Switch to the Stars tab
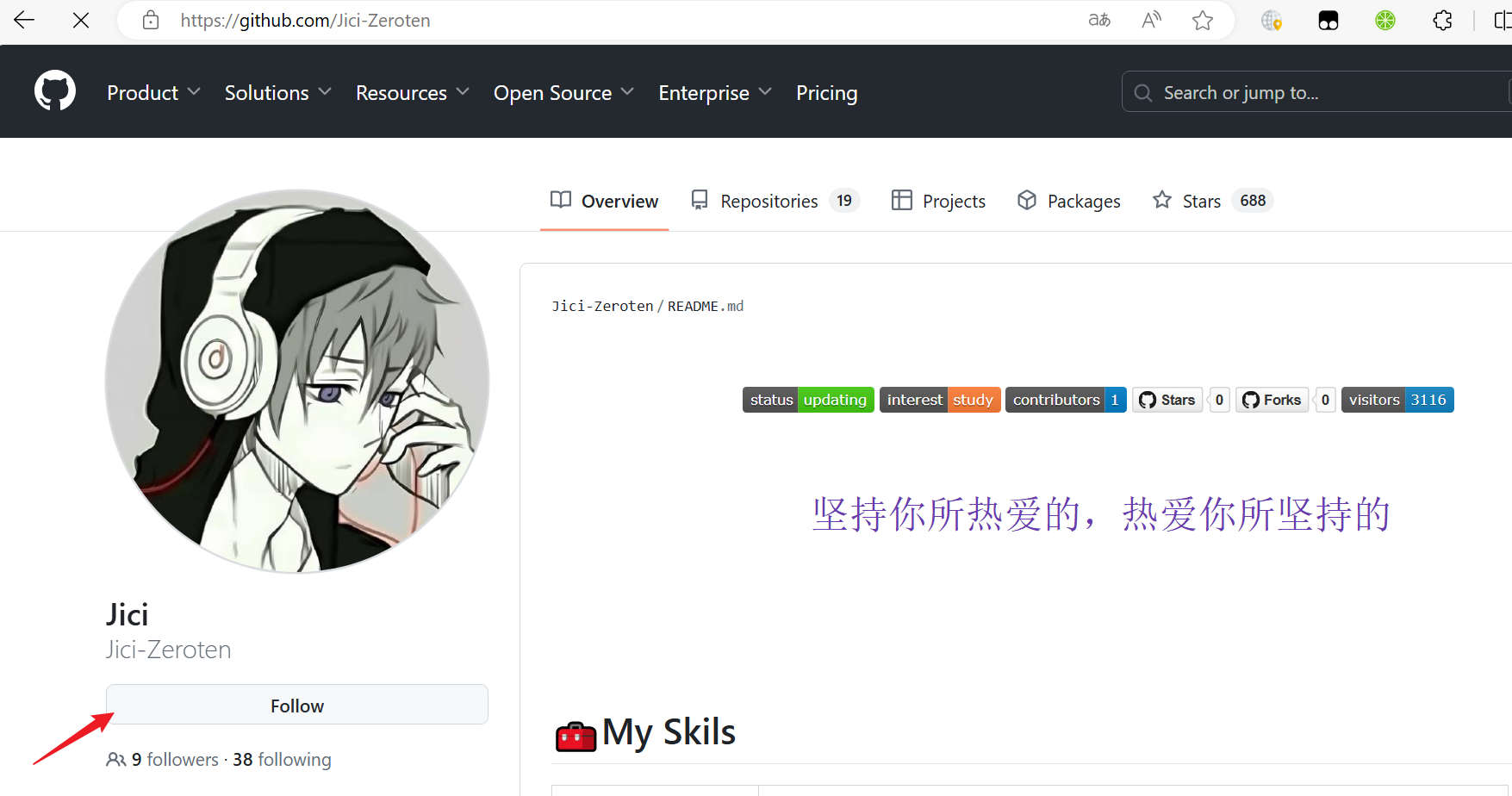Screen dimensions: 1512x796 tap(1213, 201)
